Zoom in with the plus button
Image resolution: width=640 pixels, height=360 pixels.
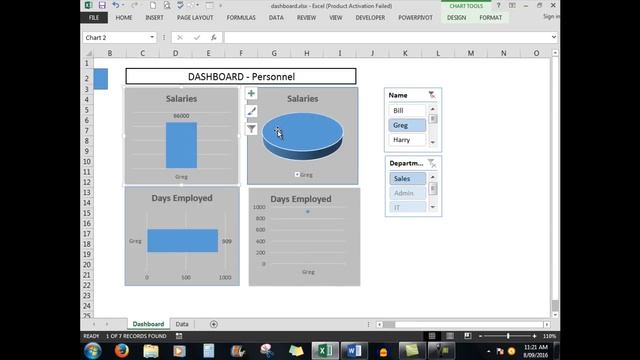pyautogui.click(x=534, y=336)
